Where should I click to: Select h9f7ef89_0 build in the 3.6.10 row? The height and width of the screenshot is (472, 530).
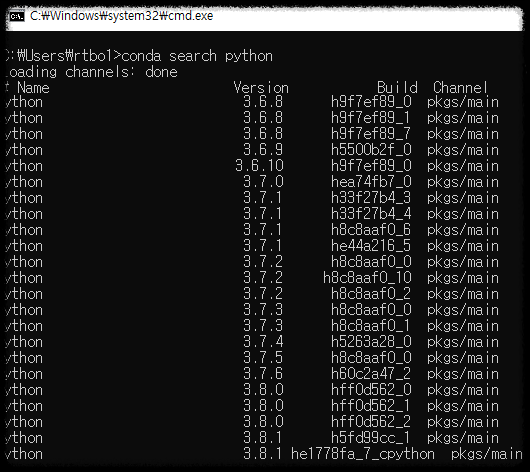click(x=371, y=166)
